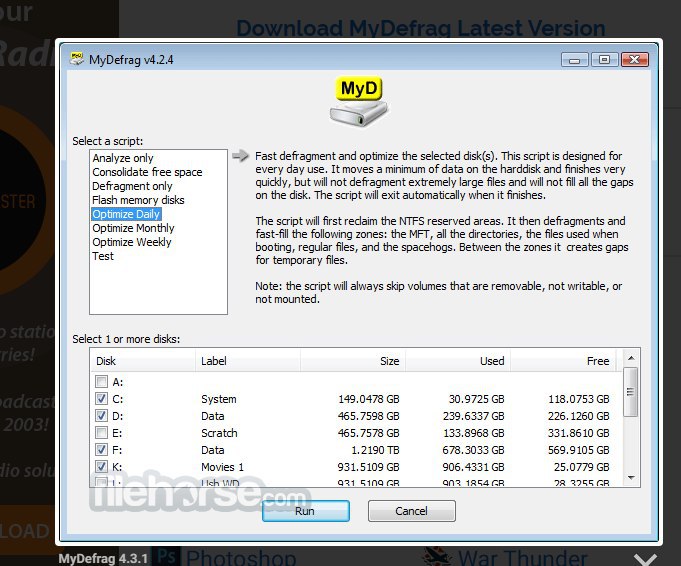Click the Movies 1 label in K: row
The width and height of the screenshot is (681, 566).
[x=222, y=467]
